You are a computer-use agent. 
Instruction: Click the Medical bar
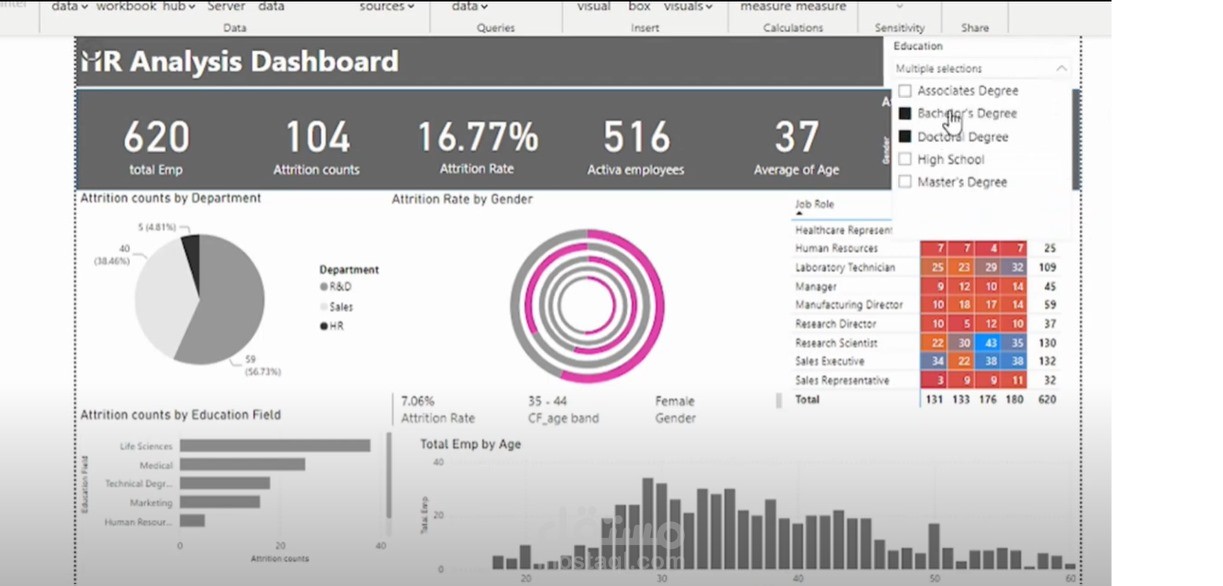click(242, 465)
